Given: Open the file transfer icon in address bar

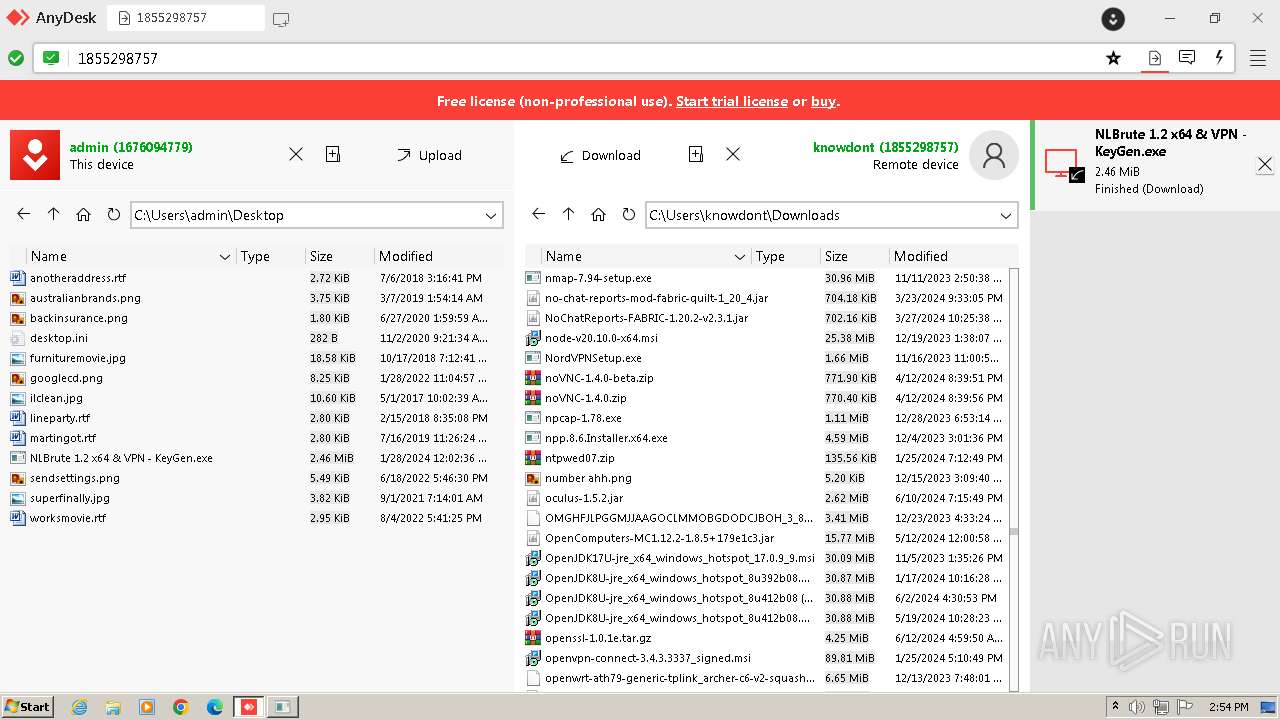Looking at the screenshot, I should pyautogui.click(x=1155, y=58).
